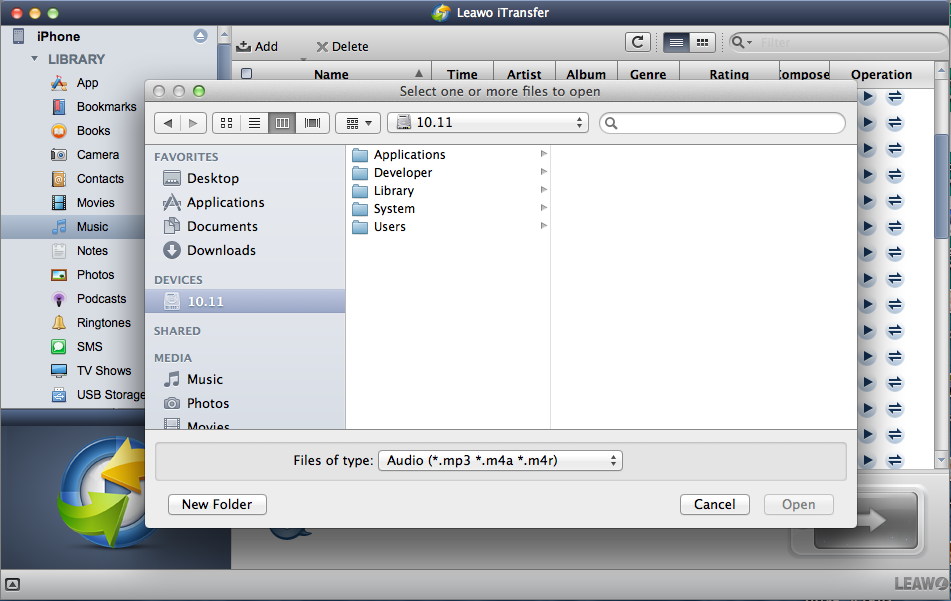Switch the main window to grid view

coord(702,42)
